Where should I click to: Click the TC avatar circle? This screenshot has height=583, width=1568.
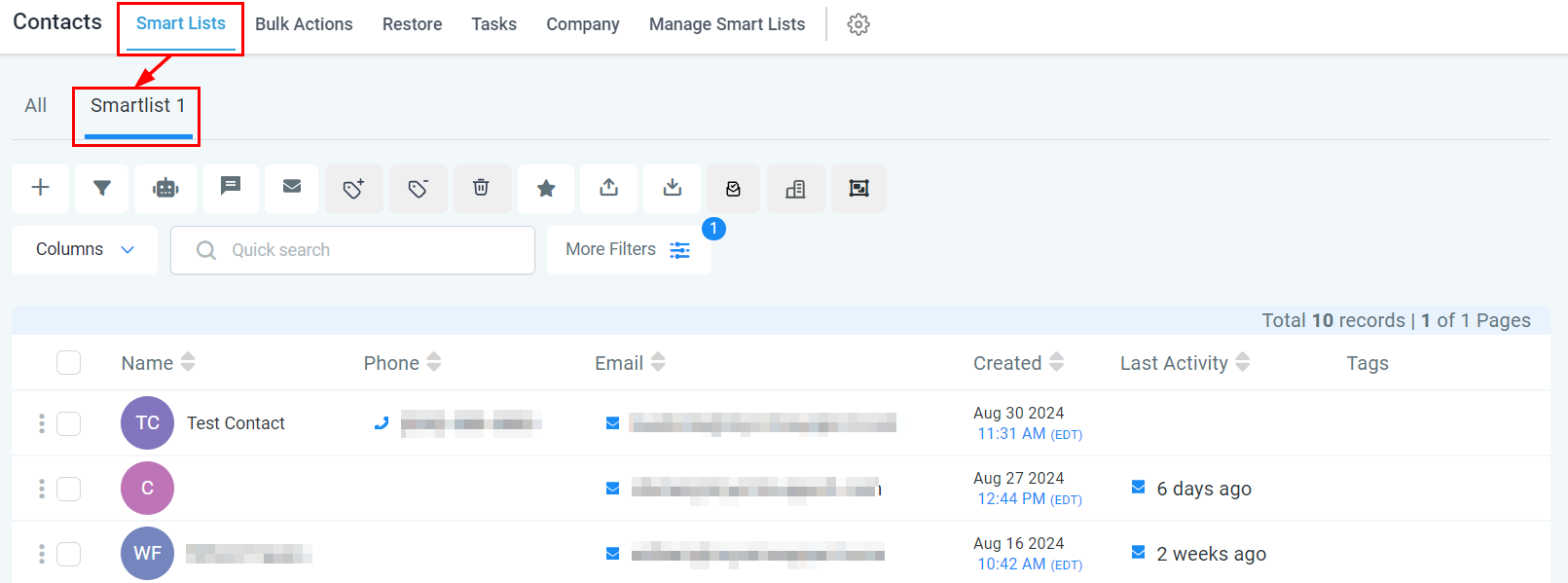[147, 423]
